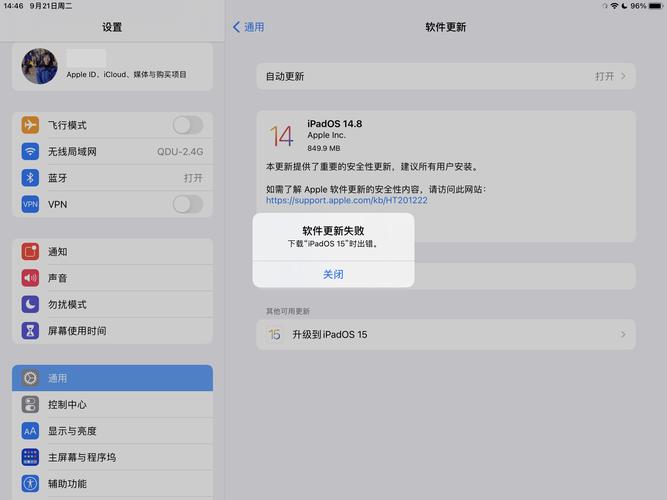The height and width of the screenshot is (500, 667).
Task: Tap the iPadOS 14.8 title text
Action: (335, 124)
